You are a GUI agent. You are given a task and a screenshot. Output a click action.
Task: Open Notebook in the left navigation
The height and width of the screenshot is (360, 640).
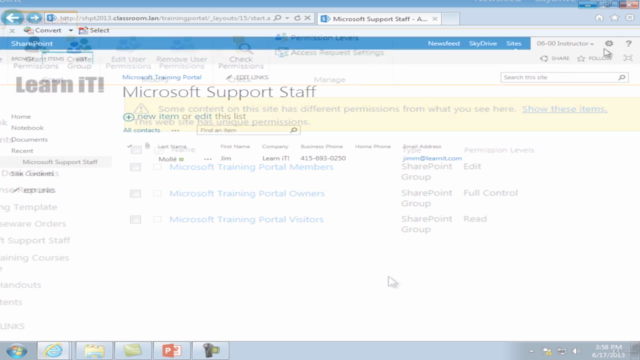pyautogui.click(x=27, y=128)
